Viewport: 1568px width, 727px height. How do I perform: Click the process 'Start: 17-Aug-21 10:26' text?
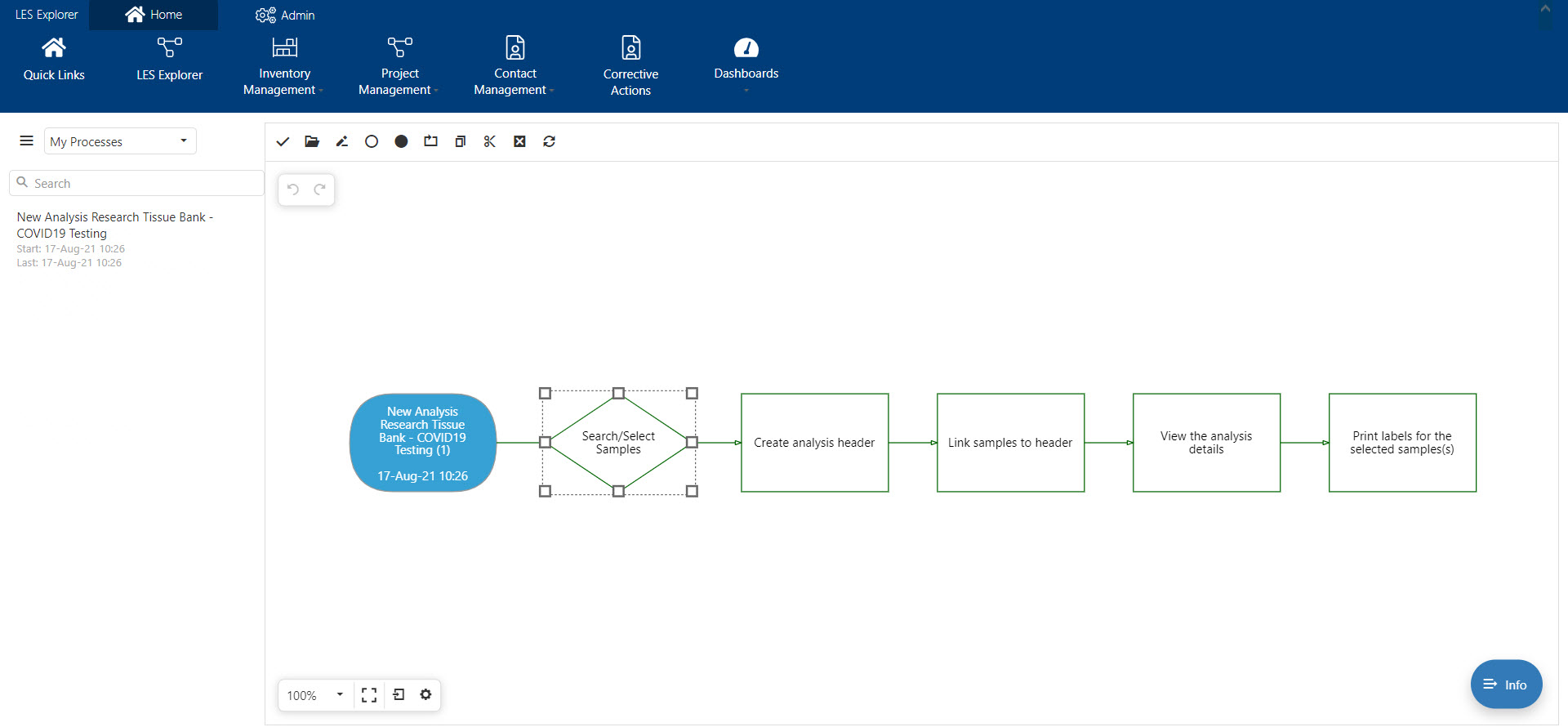coord(71,249)
